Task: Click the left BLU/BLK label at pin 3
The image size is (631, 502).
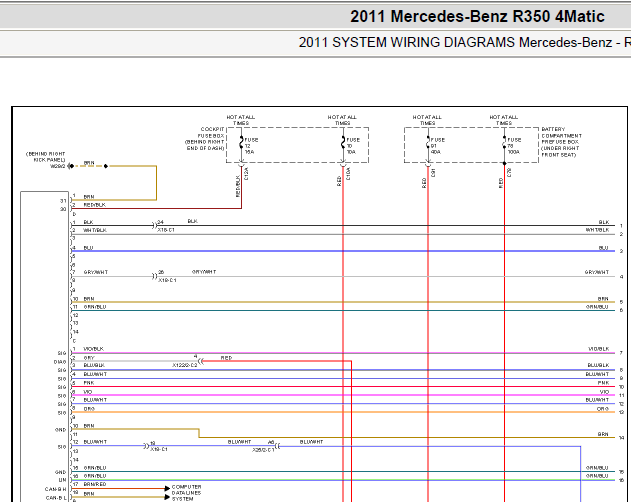Action: tap(94, 365)
